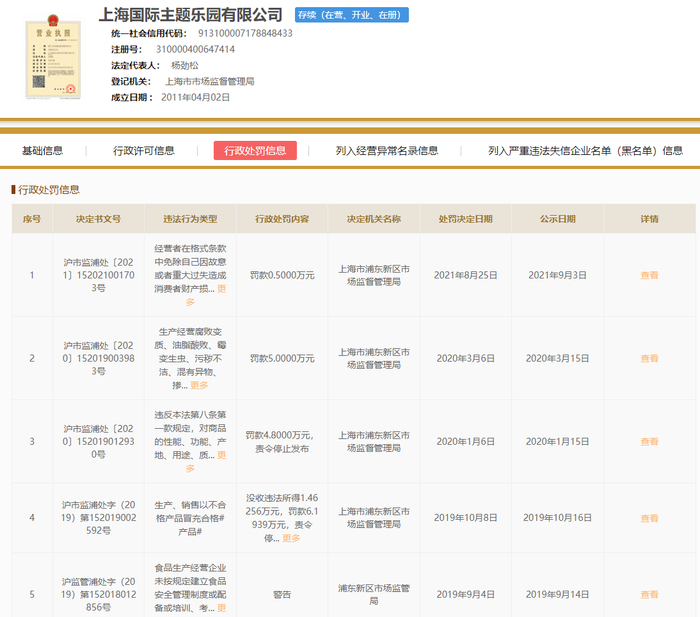The image size is (700, 617).
Task: Select the 行政处罚信息 tab
Action: (255, 151)
